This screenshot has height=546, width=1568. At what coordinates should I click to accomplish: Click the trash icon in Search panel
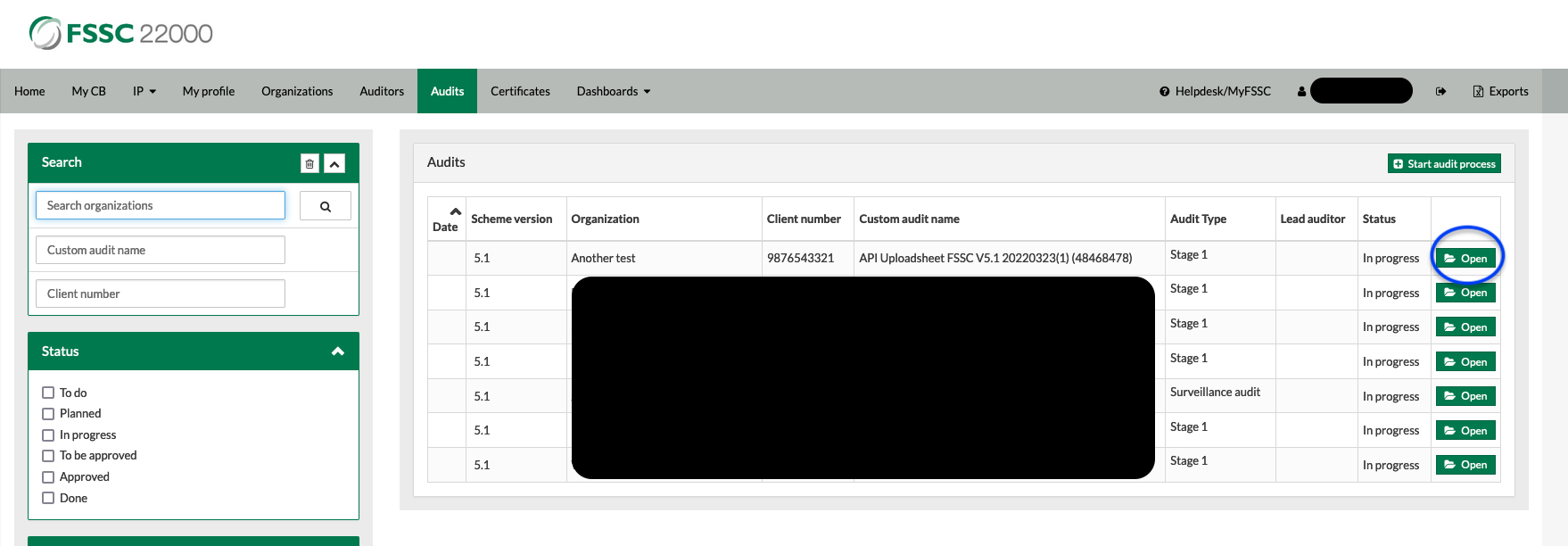pos(309,163)
